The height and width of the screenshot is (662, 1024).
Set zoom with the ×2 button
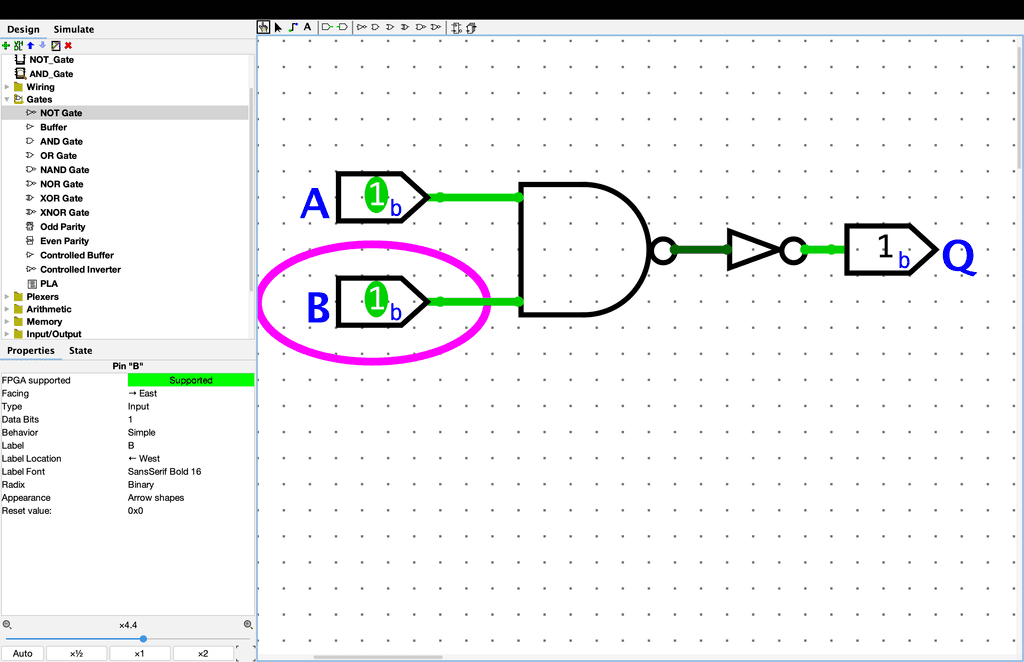202,654
